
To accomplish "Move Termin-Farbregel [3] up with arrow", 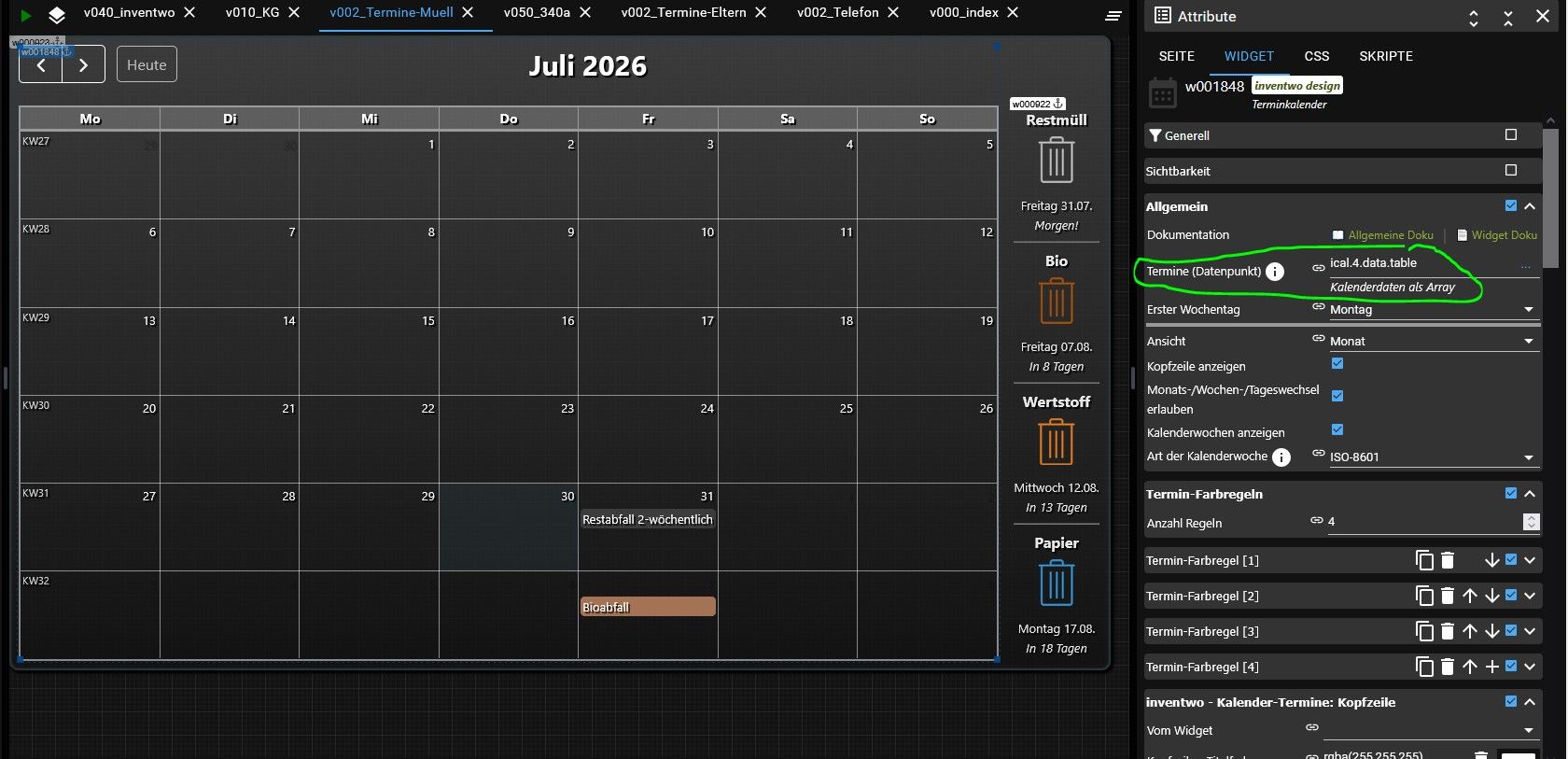I will tap(1470, 631).
